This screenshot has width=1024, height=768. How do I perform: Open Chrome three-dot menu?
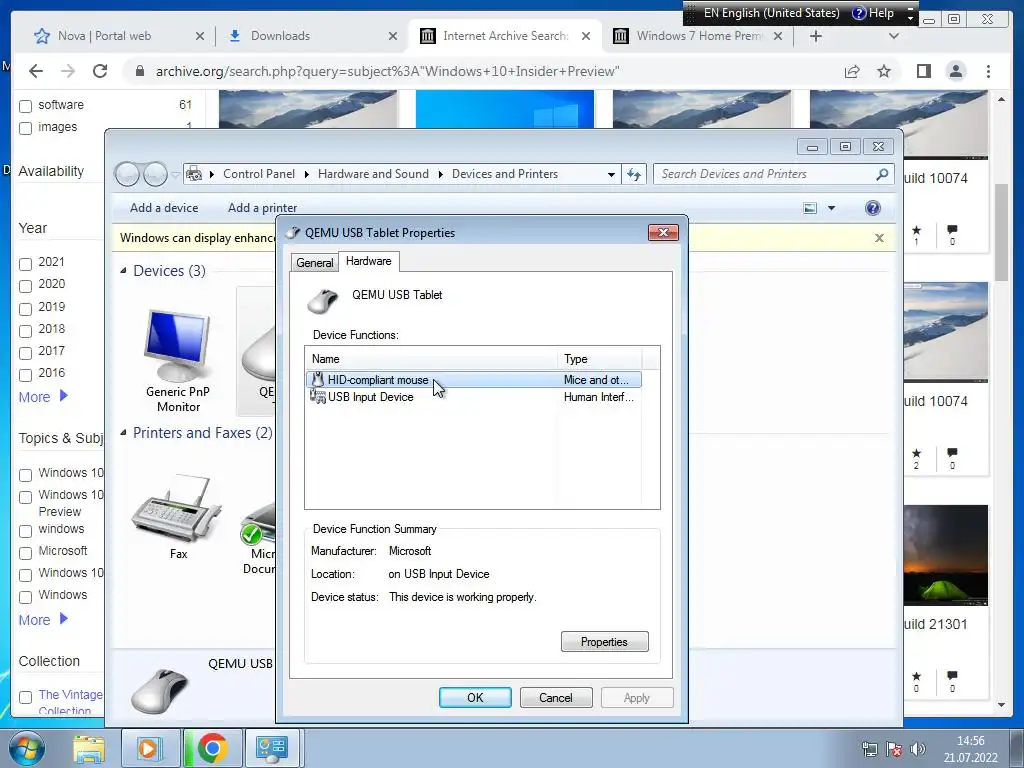[988, 71]
